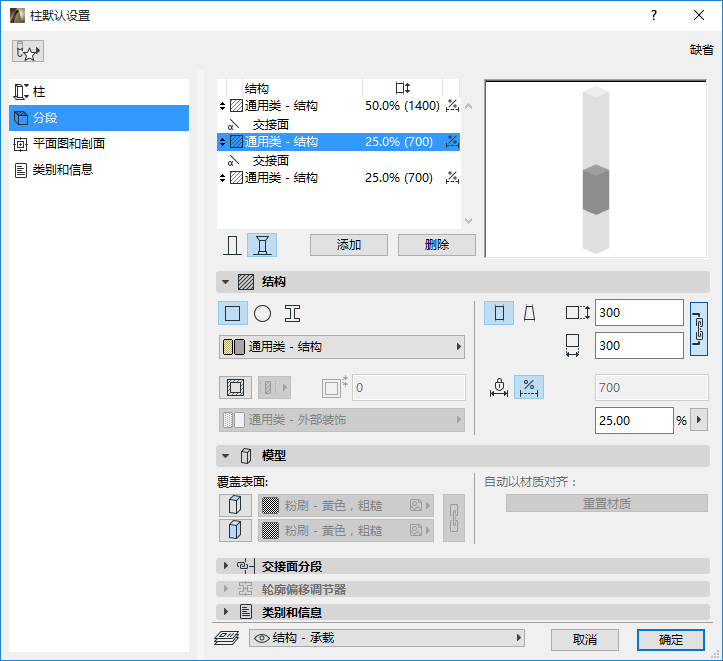Select complex profile I-beam shape

(292, 314)
